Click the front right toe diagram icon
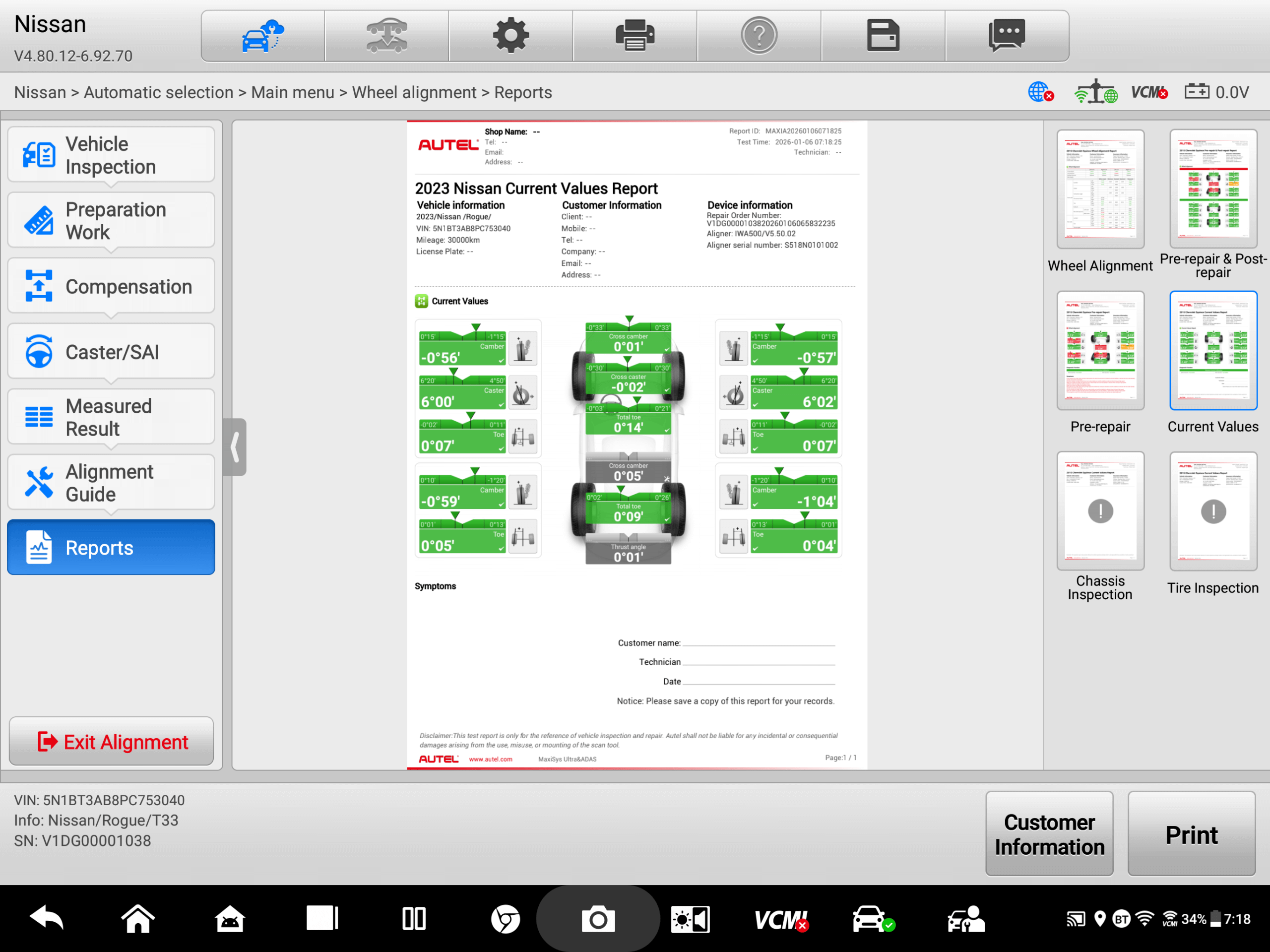The width and height of the screenshot is (1270, 952). [x=734, y=437]
